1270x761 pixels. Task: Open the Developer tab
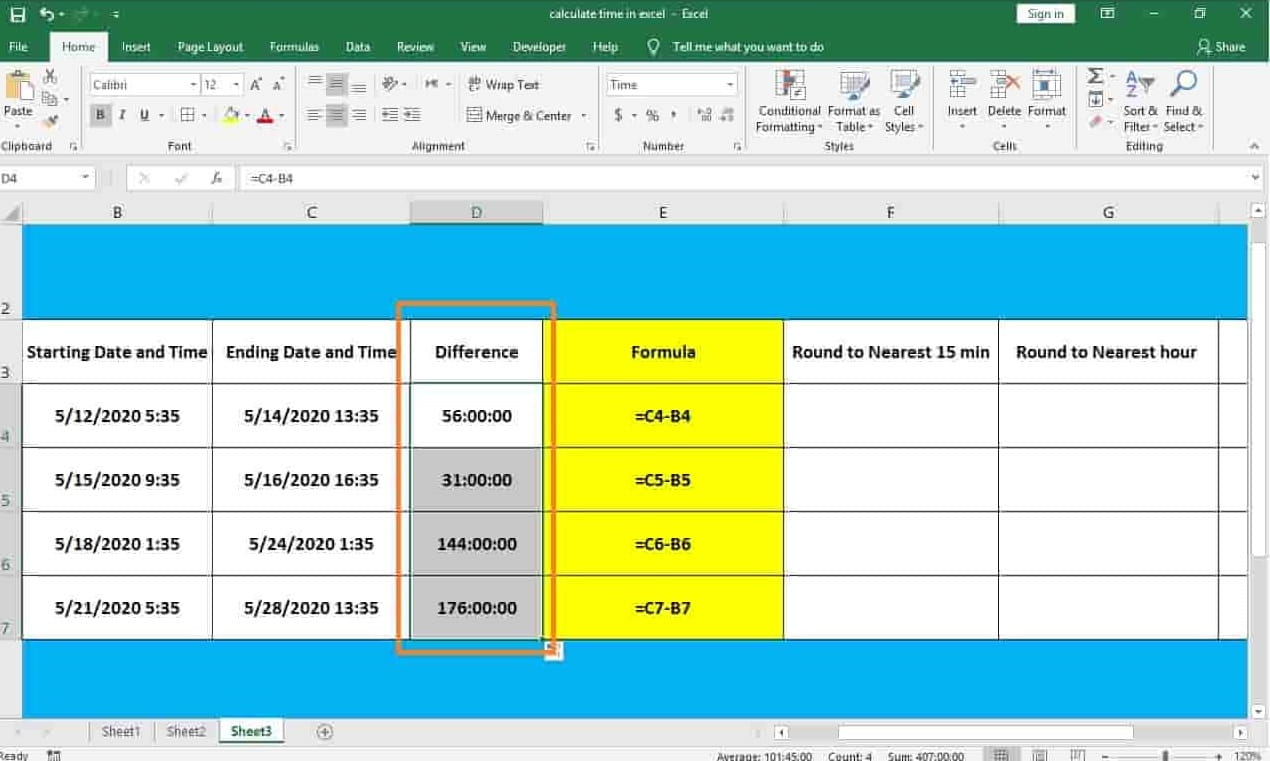click(539, 46)
